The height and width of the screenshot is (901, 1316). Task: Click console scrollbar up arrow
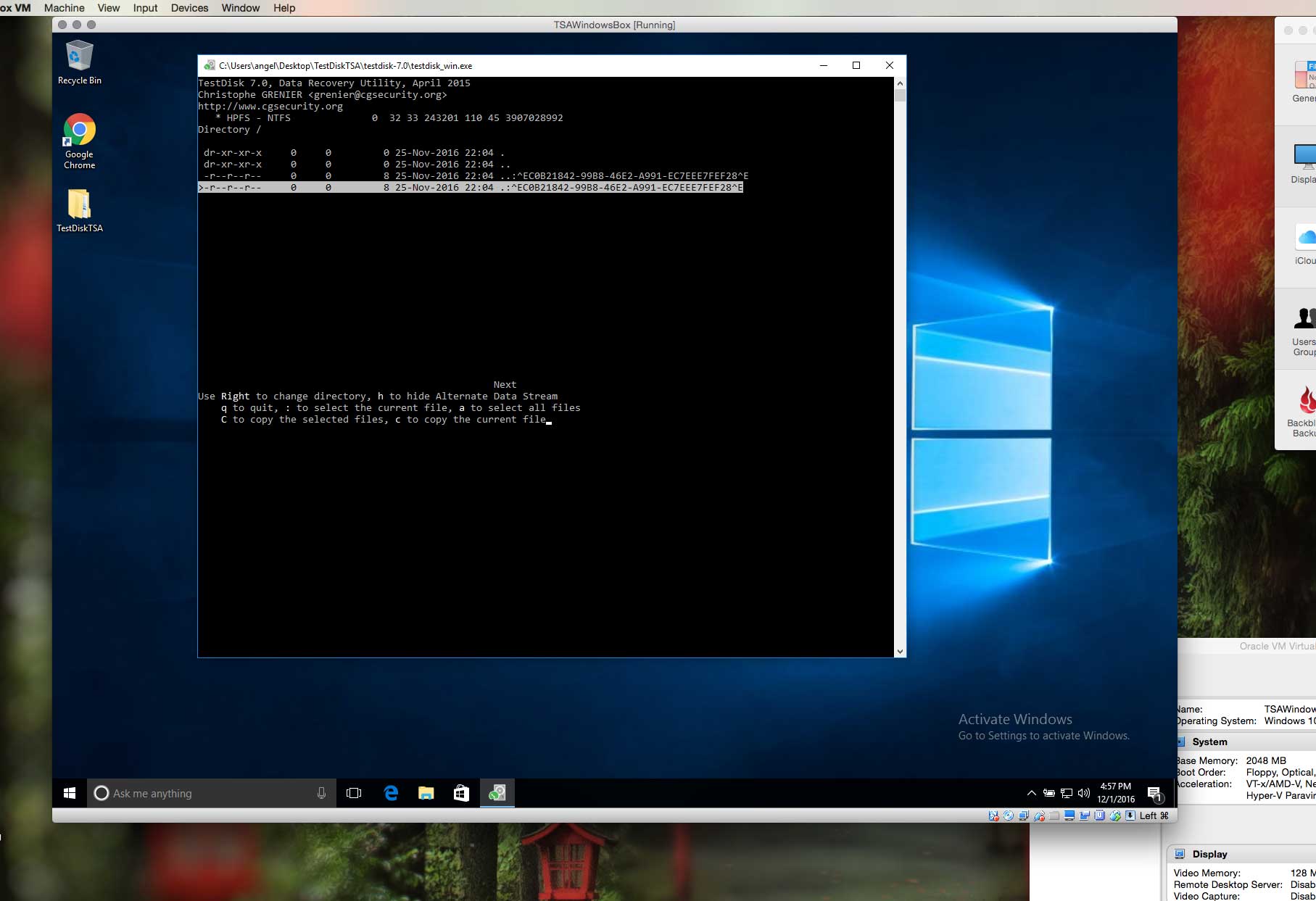[x=900, y=83]
